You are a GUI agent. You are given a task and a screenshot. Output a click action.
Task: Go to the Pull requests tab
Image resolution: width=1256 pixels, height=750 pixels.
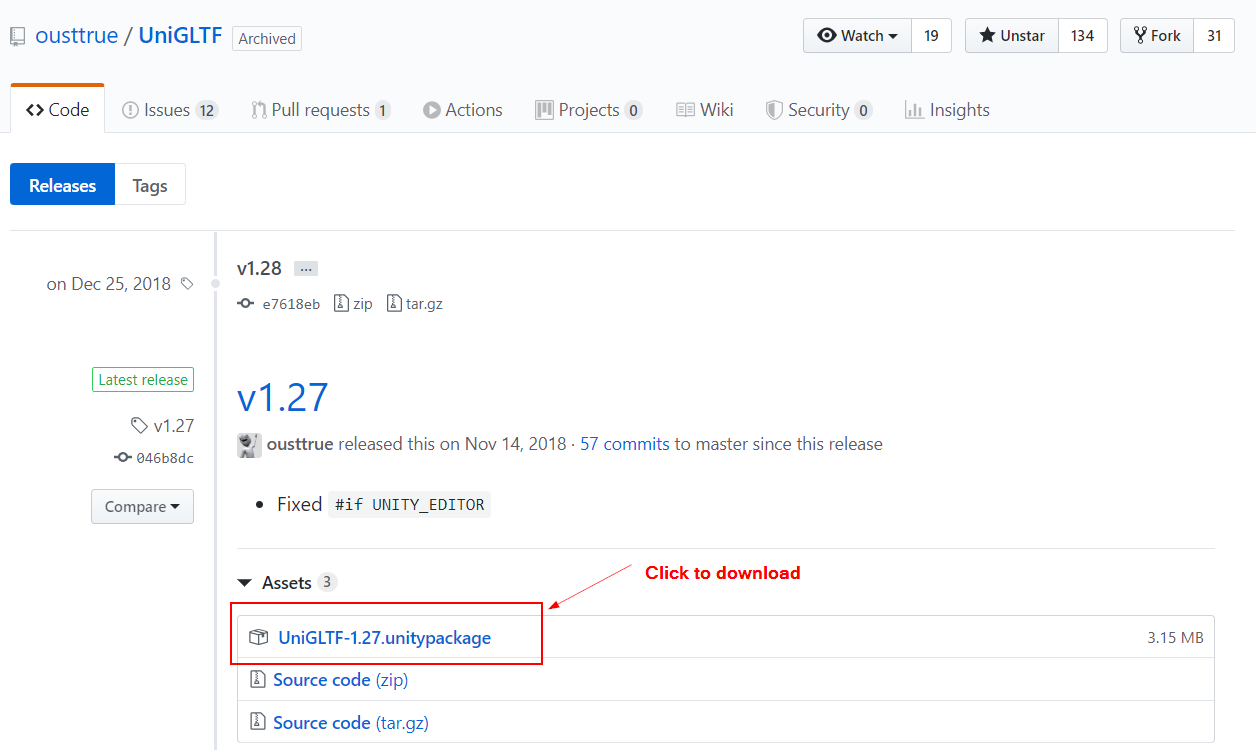(320, 110)
